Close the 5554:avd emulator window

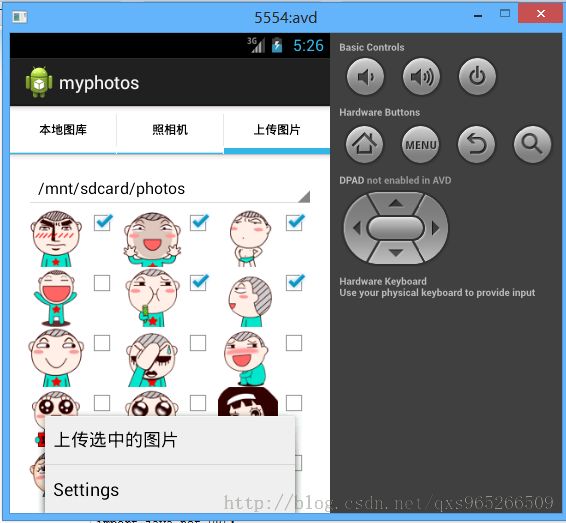tap(540, 14)
